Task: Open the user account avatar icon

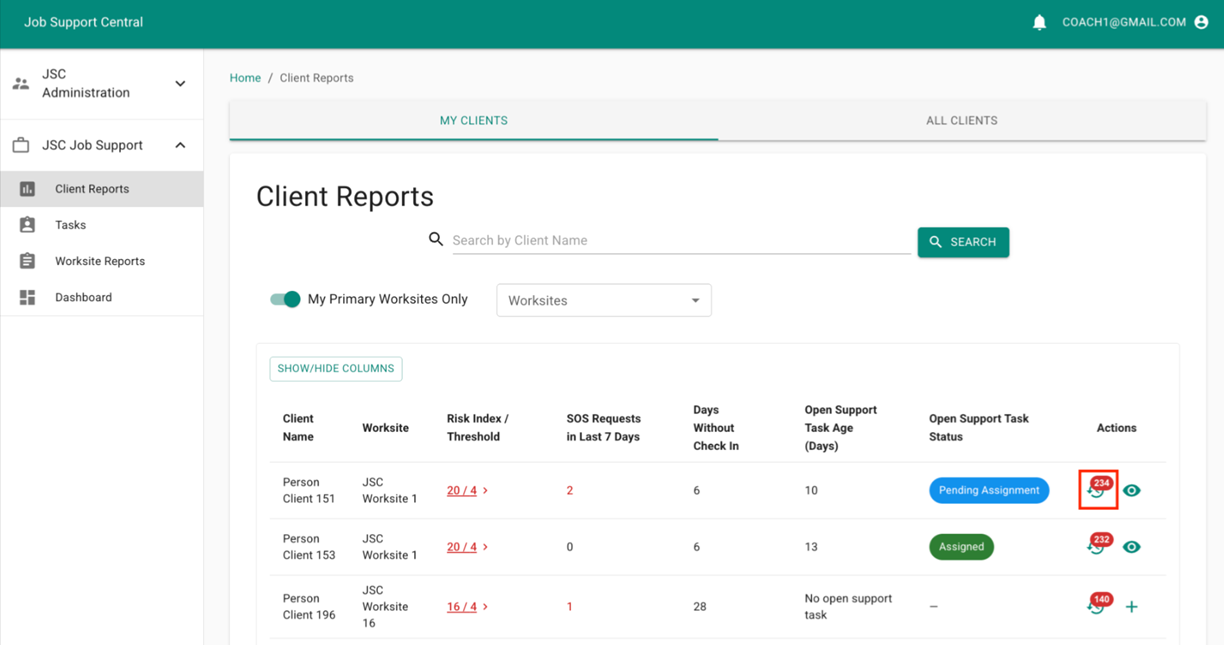Action: (x=1201, y=22)
